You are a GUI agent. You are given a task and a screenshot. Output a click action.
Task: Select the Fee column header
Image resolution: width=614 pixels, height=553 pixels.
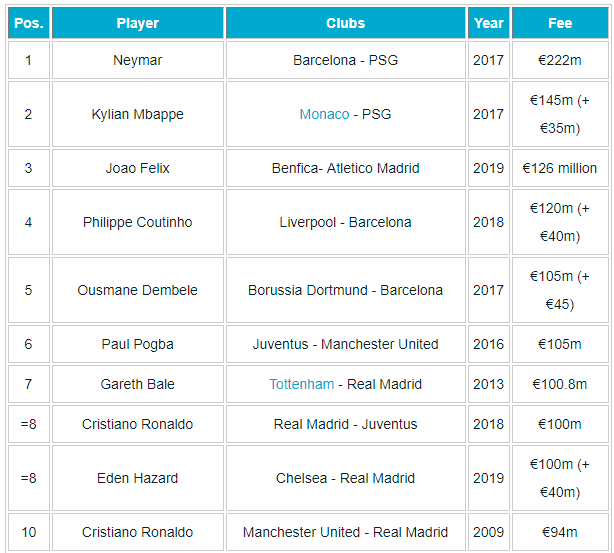pos(559,23)
